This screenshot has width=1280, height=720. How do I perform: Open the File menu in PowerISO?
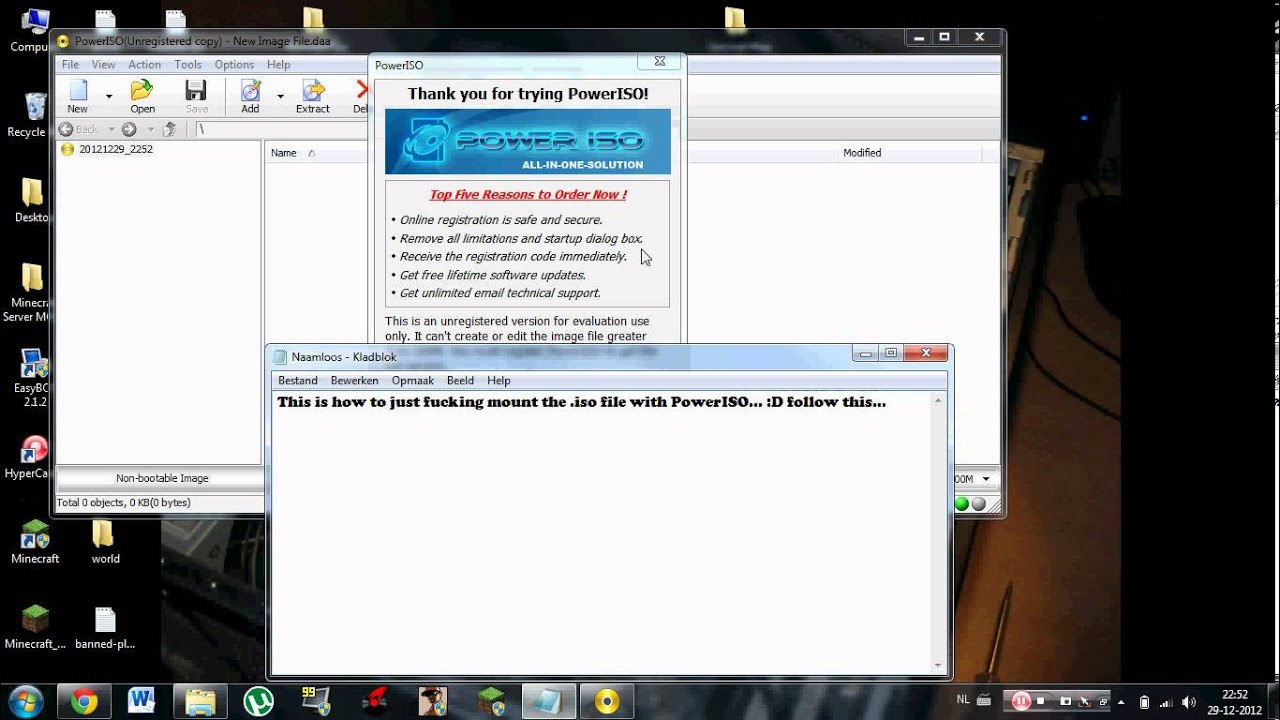70,64
